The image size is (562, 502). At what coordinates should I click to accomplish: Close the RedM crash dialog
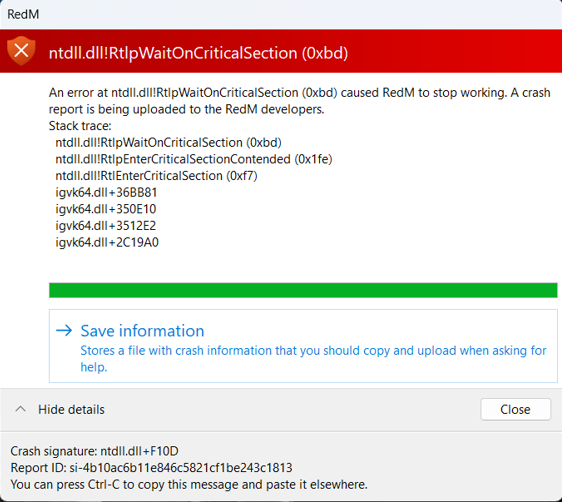click(x=515, y=409)
